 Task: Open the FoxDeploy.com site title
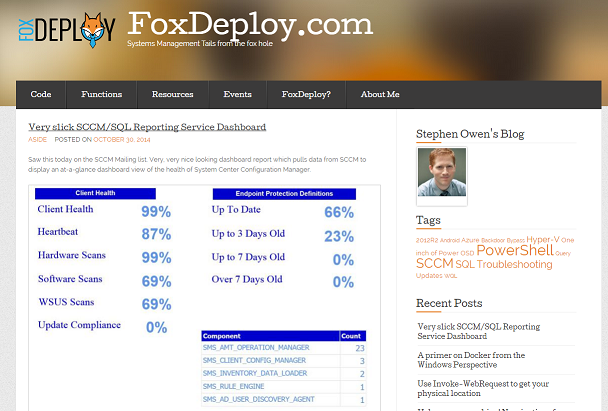250,24
